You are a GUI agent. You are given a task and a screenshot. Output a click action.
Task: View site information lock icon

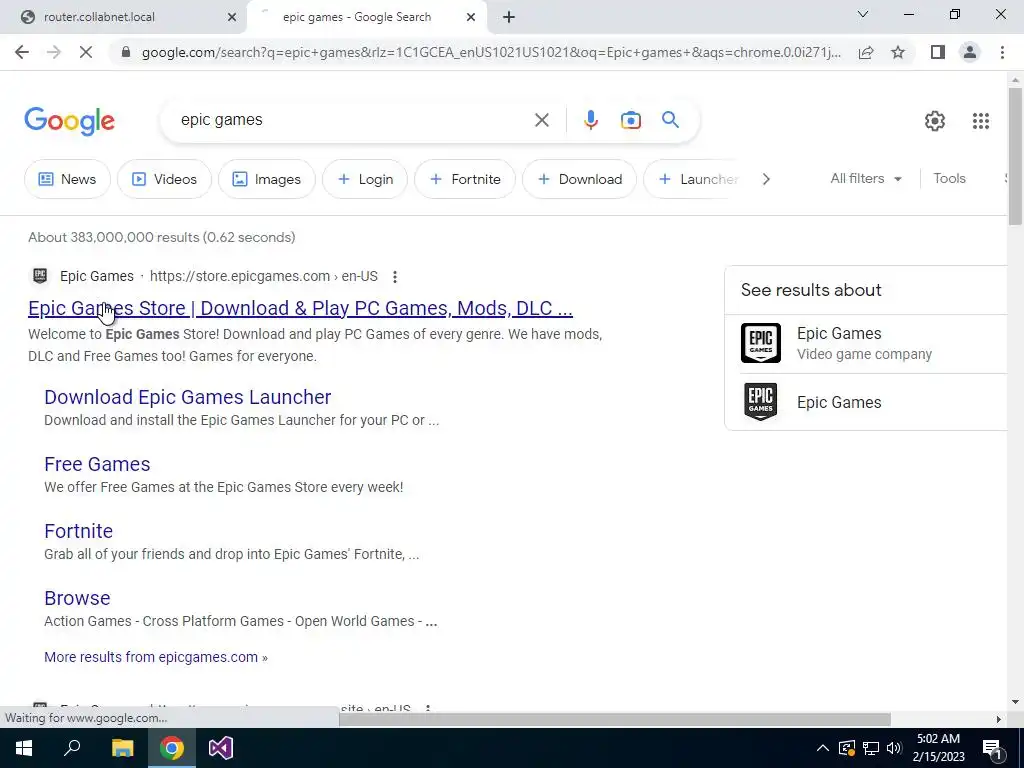point(126,52)
